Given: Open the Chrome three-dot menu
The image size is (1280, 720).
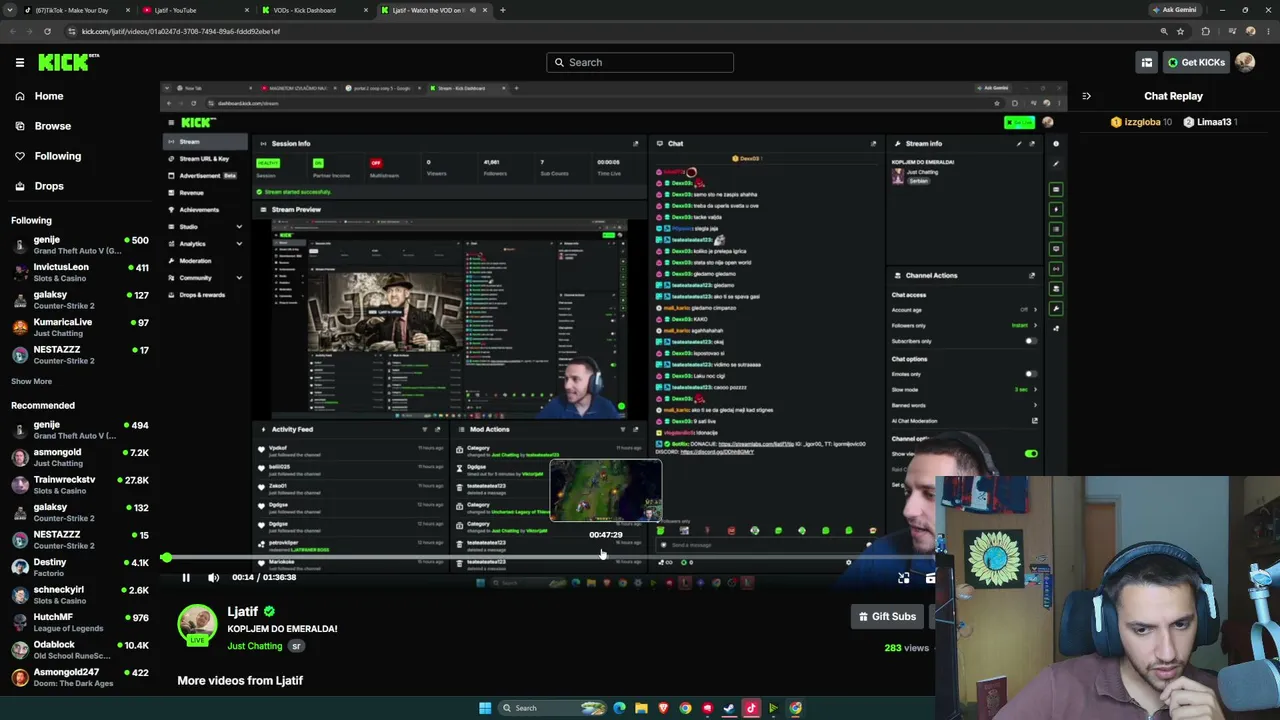Looking at the screenshot, I should pyautogui.click(x=1268, y=31).
